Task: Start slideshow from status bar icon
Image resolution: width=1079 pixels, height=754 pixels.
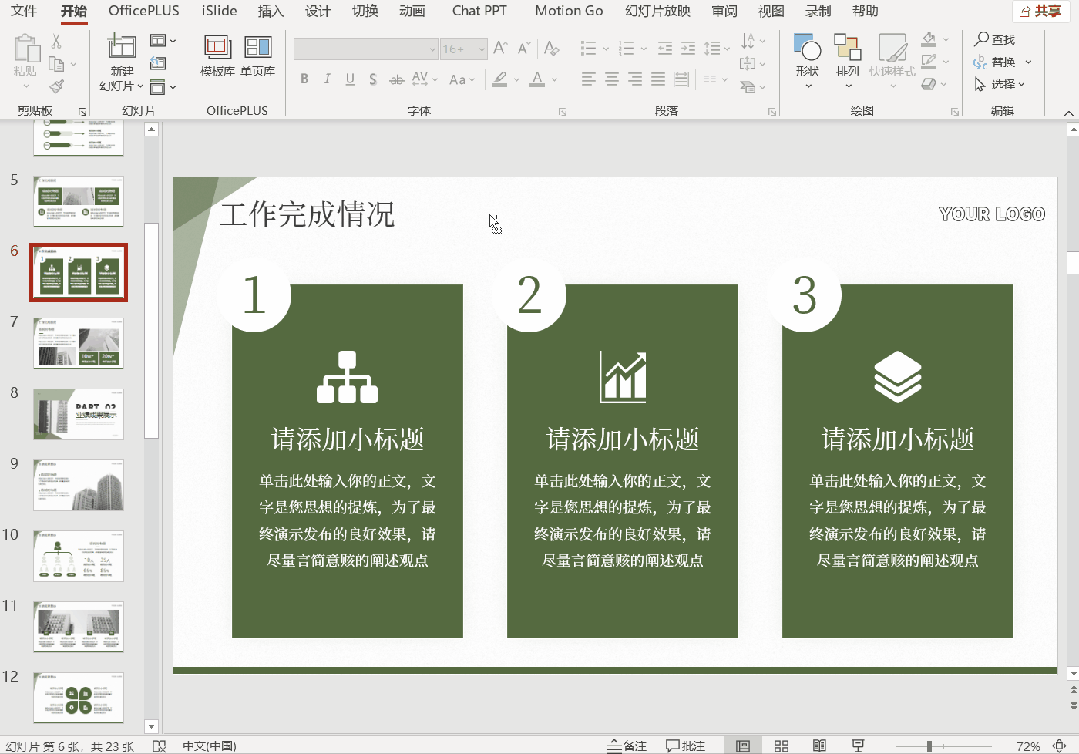Action: 858,746
